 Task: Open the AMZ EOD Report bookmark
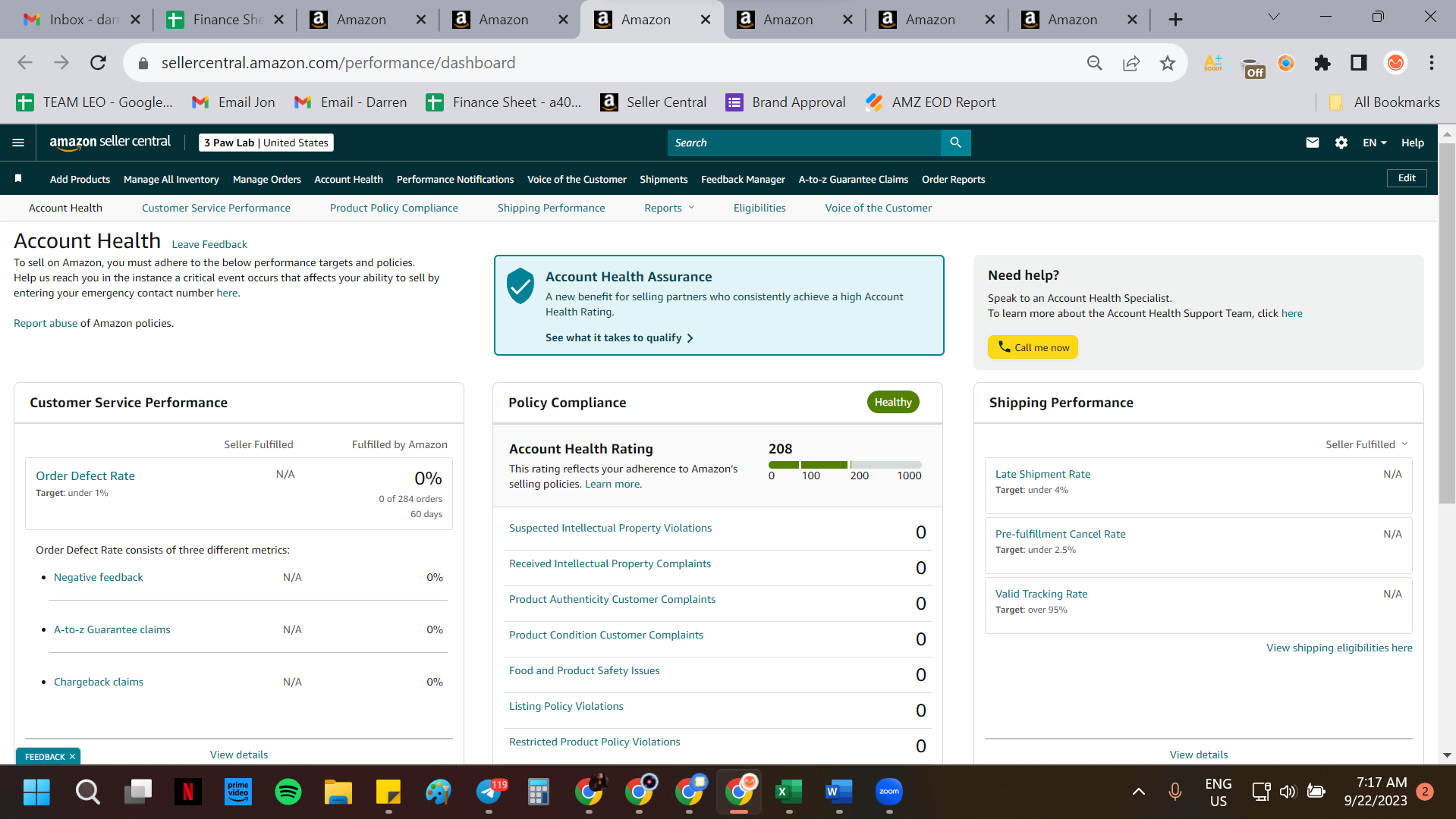coord(930,102)
